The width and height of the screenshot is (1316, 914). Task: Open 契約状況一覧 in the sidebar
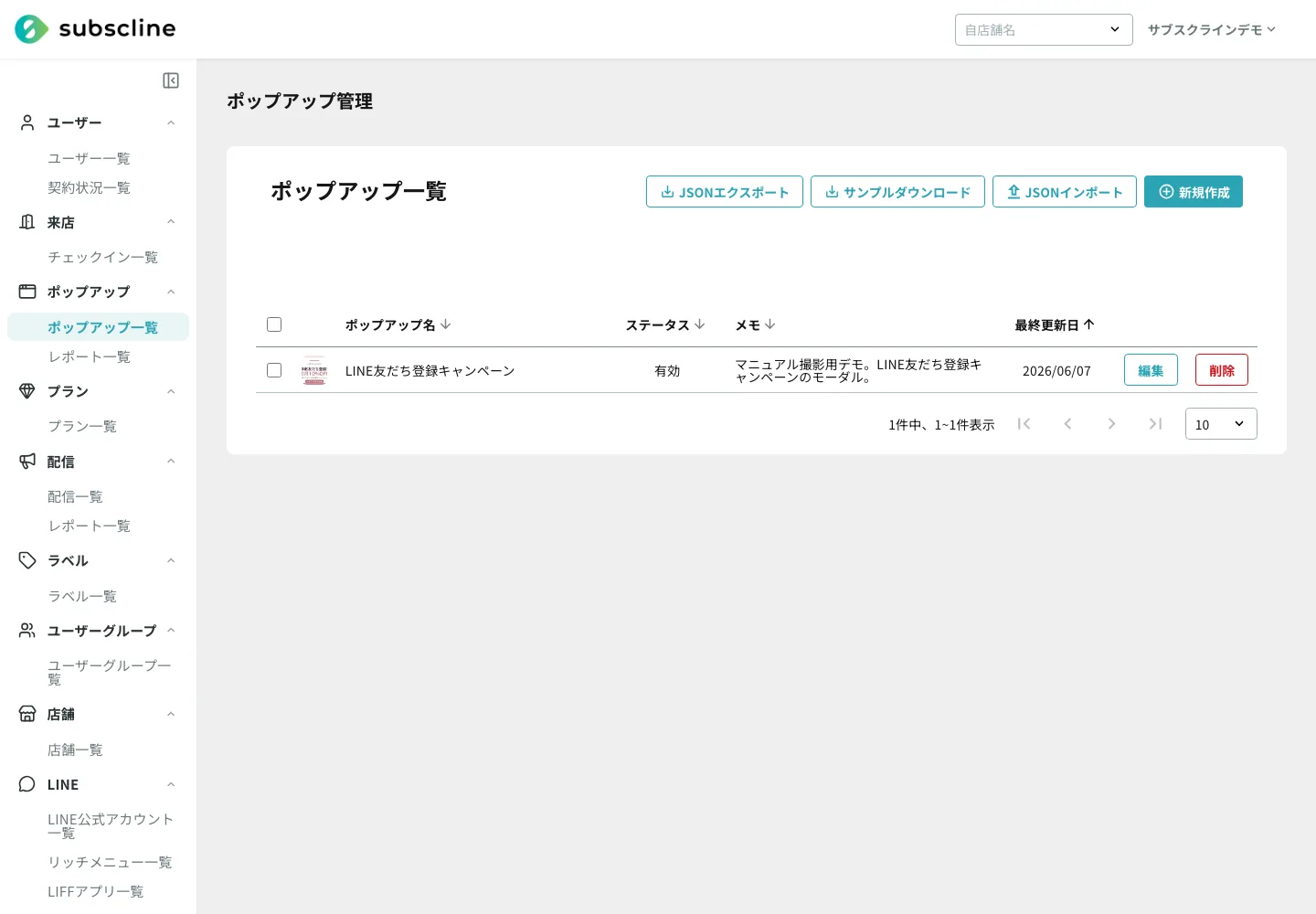[x=89, y=187]
